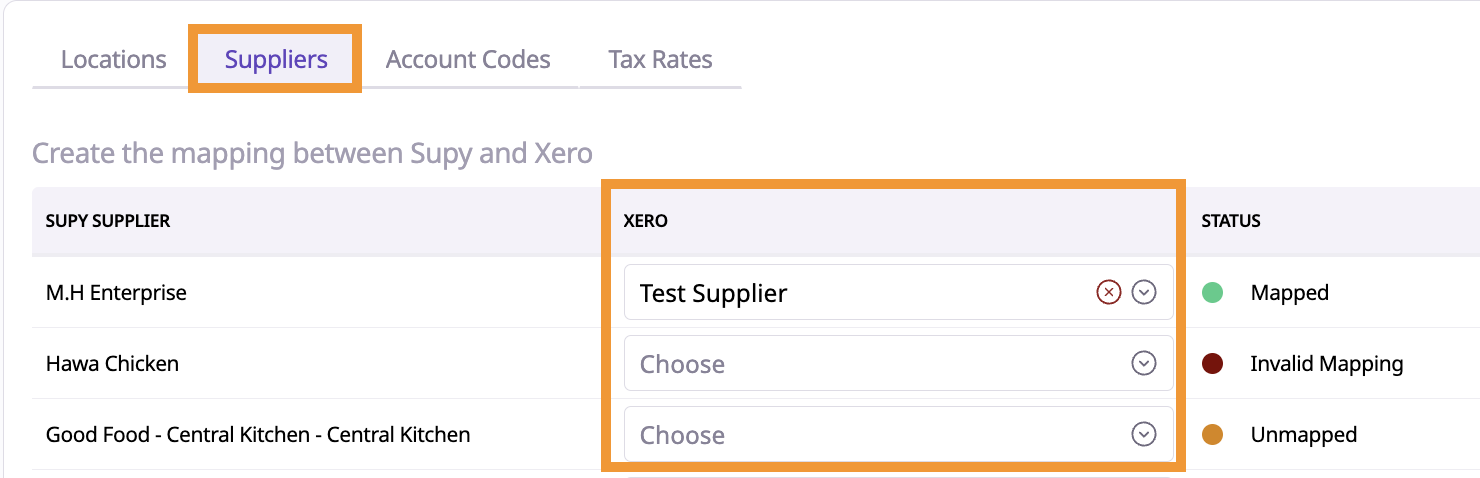
Task: Select the Suppliers tab
Action: [276, 59]
